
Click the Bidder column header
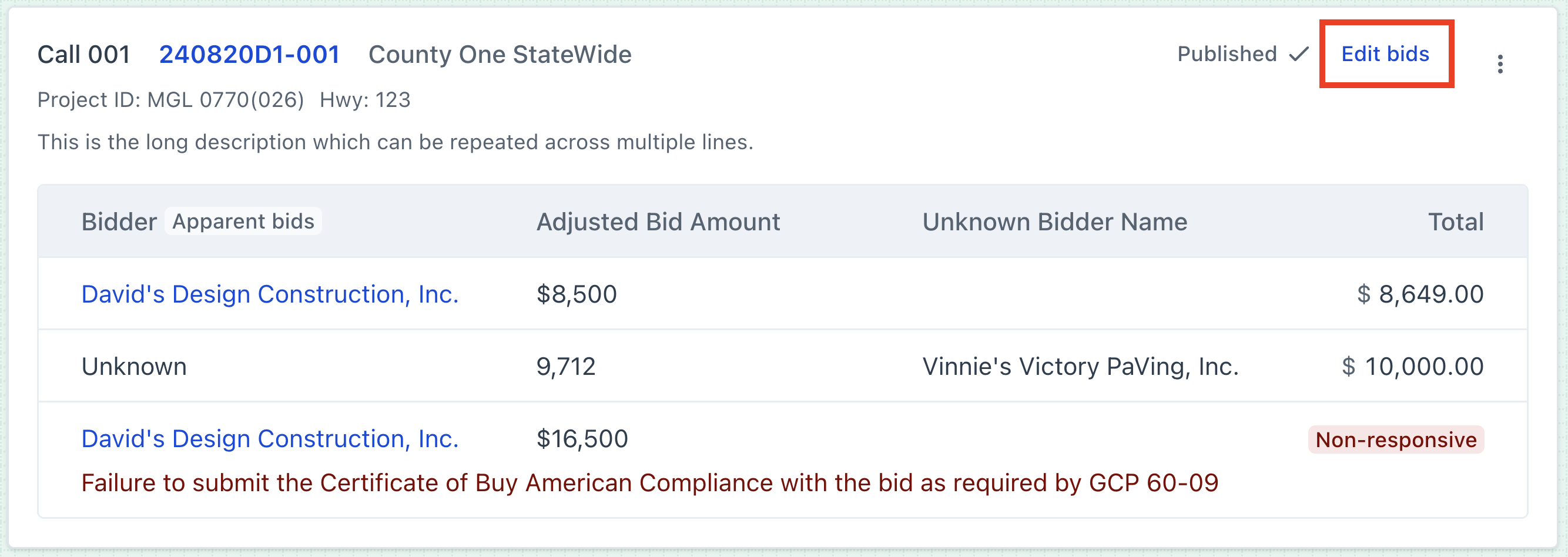coord(119,222)
